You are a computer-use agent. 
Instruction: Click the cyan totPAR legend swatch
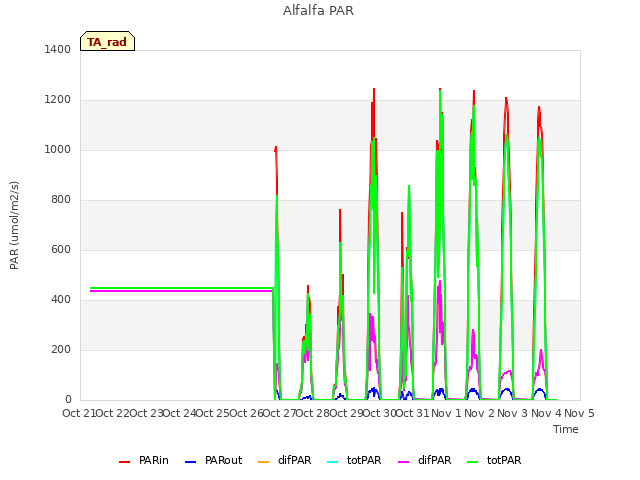coord(333,462)
